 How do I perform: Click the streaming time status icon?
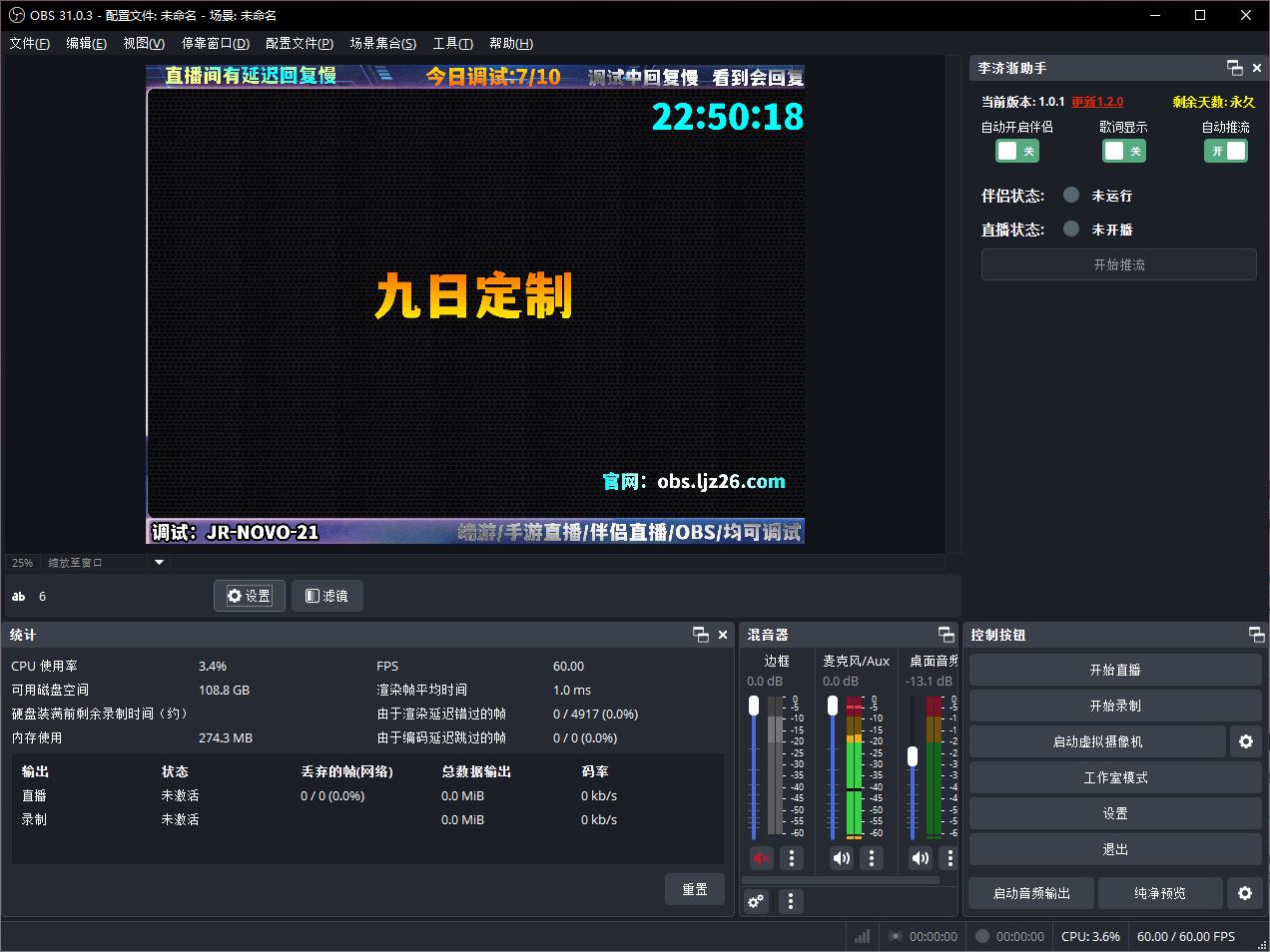pyautogui.click(x=896, y=936)
